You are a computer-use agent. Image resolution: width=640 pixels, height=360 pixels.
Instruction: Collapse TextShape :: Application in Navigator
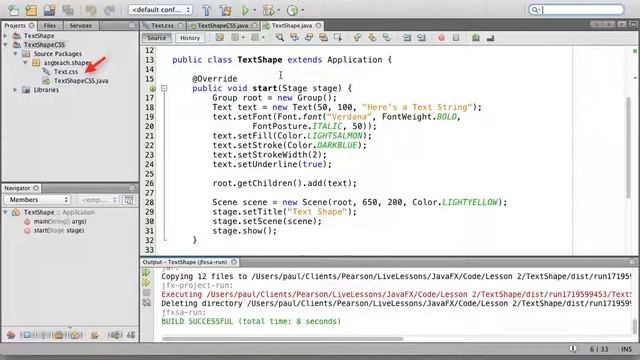pos(6,212)
